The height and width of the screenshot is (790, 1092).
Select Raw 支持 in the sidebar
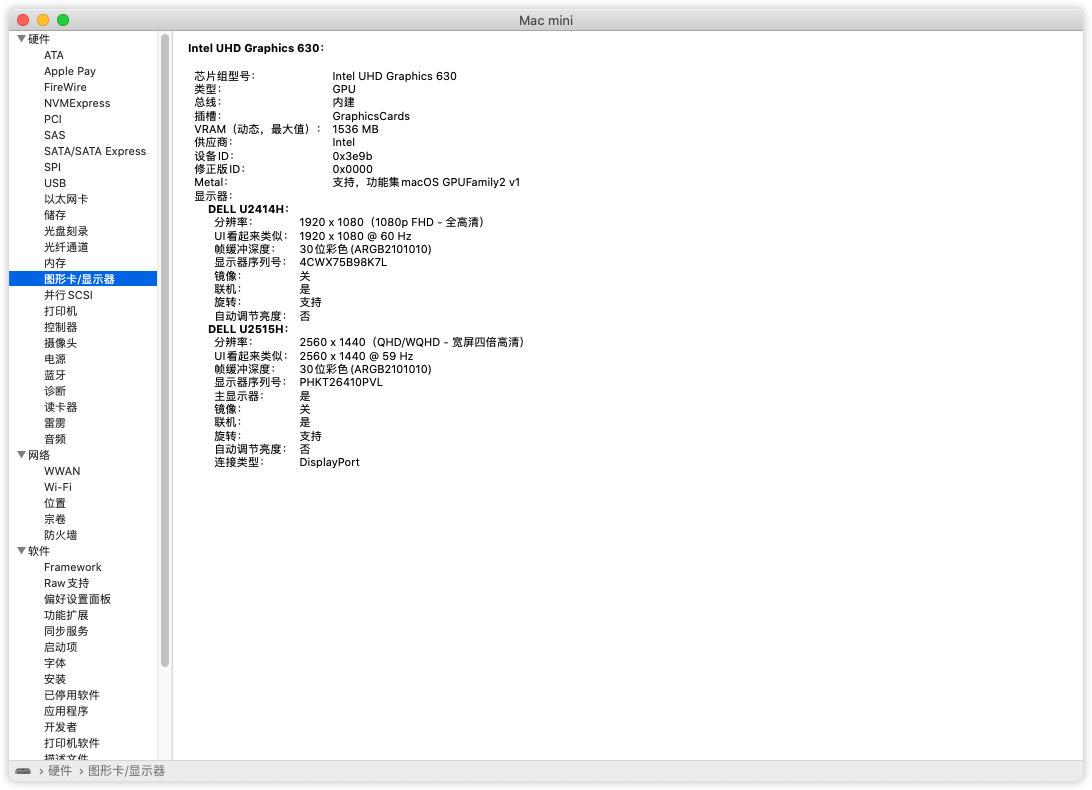tap(66, 584)
